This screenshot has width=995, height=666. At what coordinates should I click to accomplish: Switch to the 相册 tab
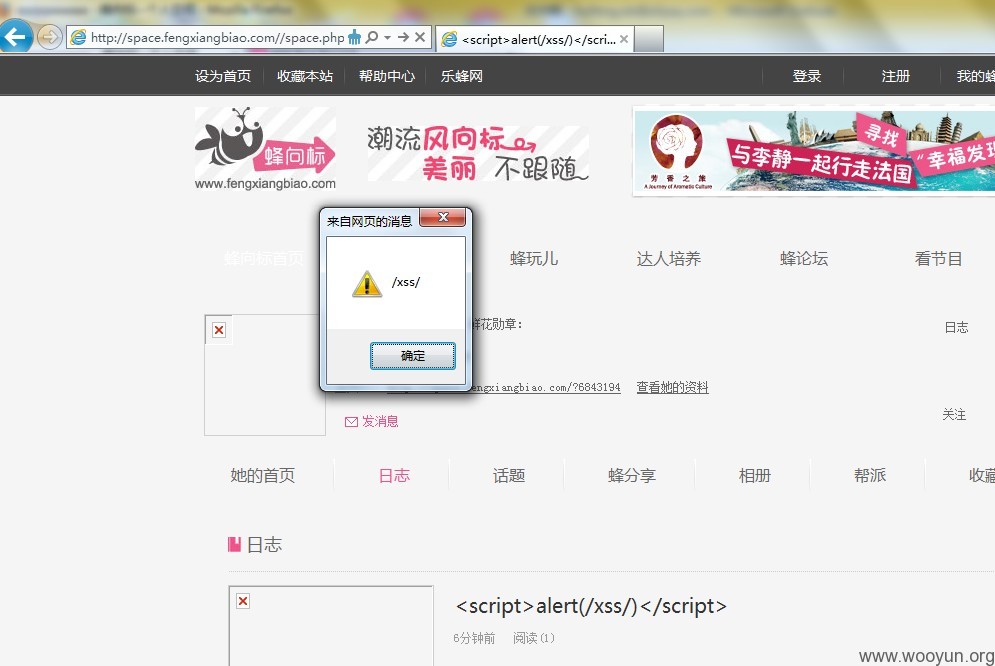(x=754, y=476)
